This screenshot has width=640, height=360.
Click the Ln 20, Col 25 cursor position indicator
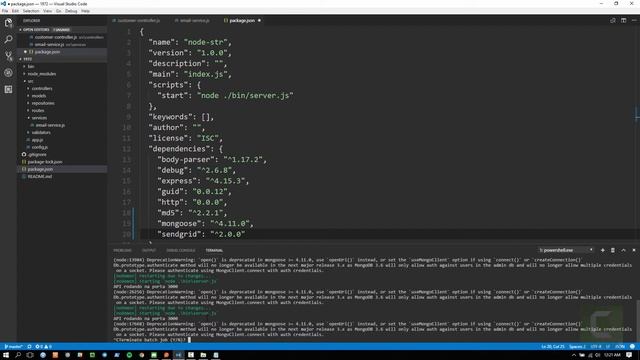click(553, 347)
